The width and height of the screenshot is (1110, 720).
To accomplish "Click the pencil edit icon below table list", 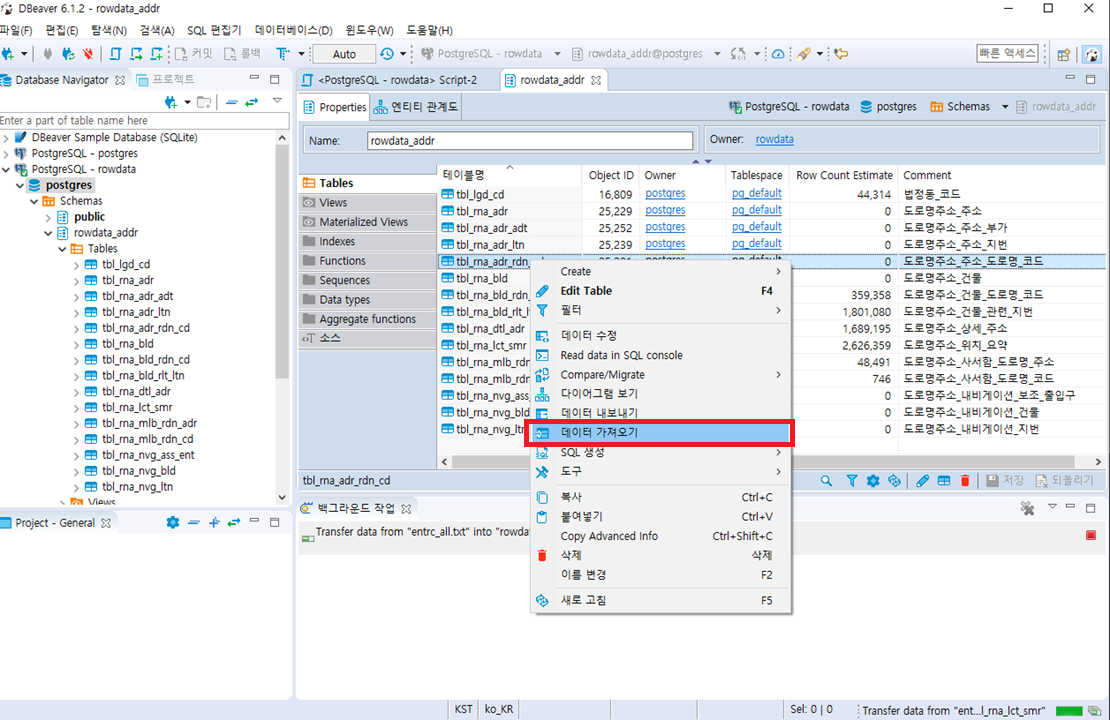I will click(922, 481).
